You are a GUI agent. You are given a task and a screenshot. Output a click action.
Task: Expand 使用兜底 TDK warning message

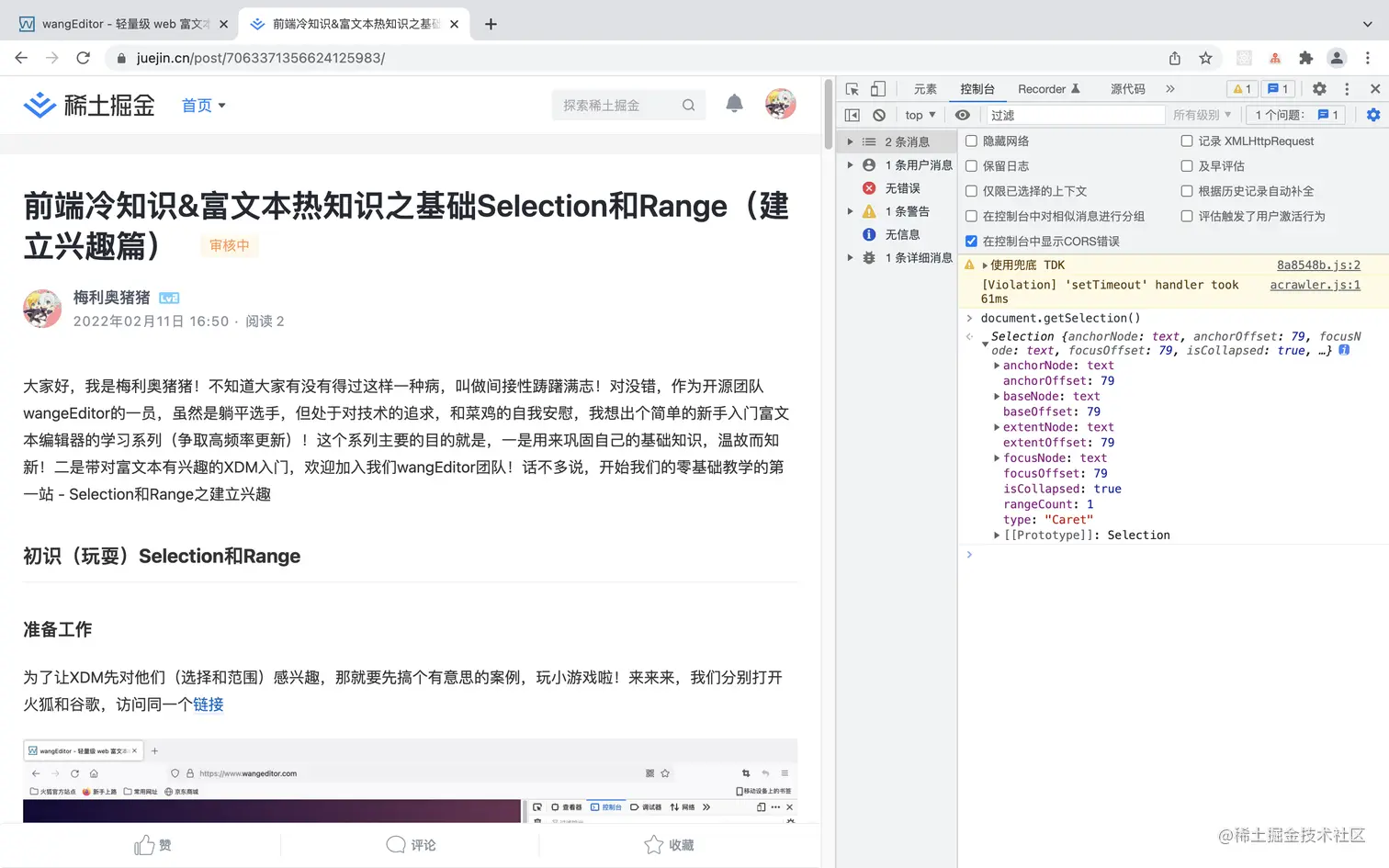985,265
